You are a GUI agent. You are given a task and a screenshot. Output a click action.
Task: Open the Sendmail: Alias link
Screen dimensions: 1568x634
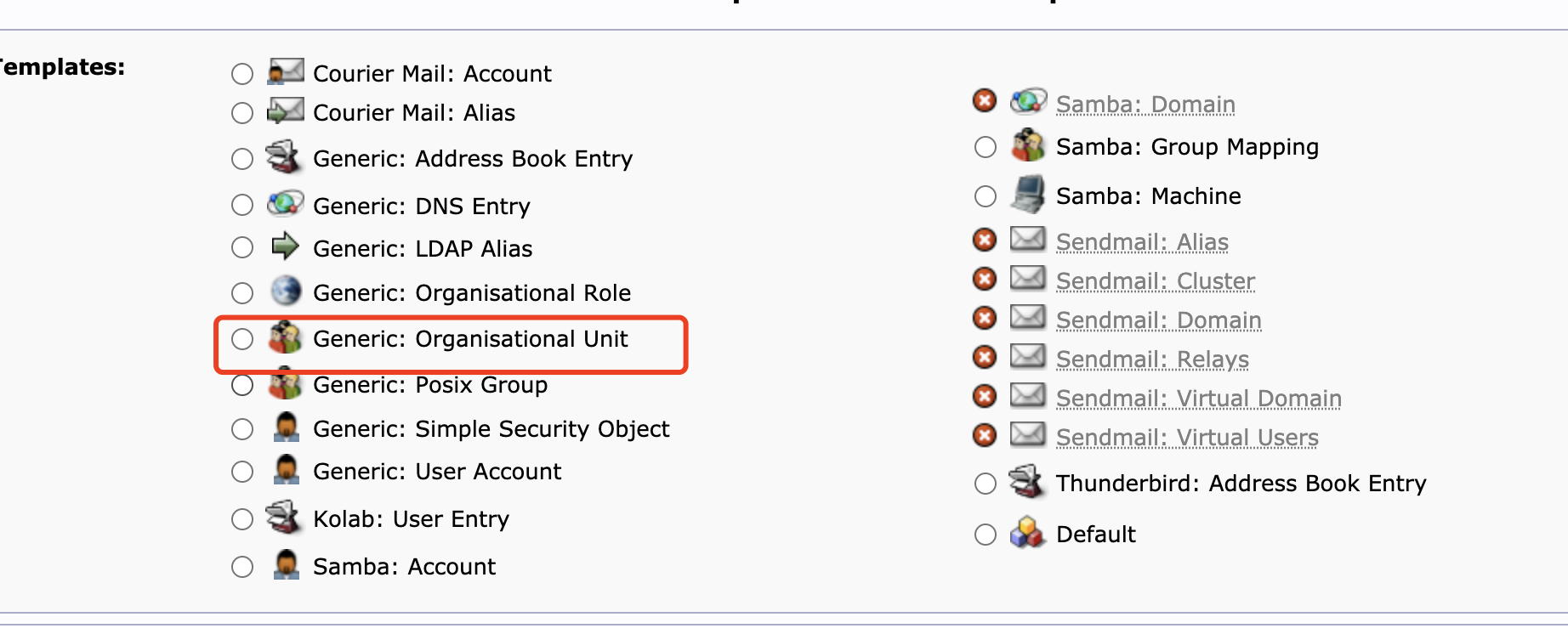[1142, 242]
